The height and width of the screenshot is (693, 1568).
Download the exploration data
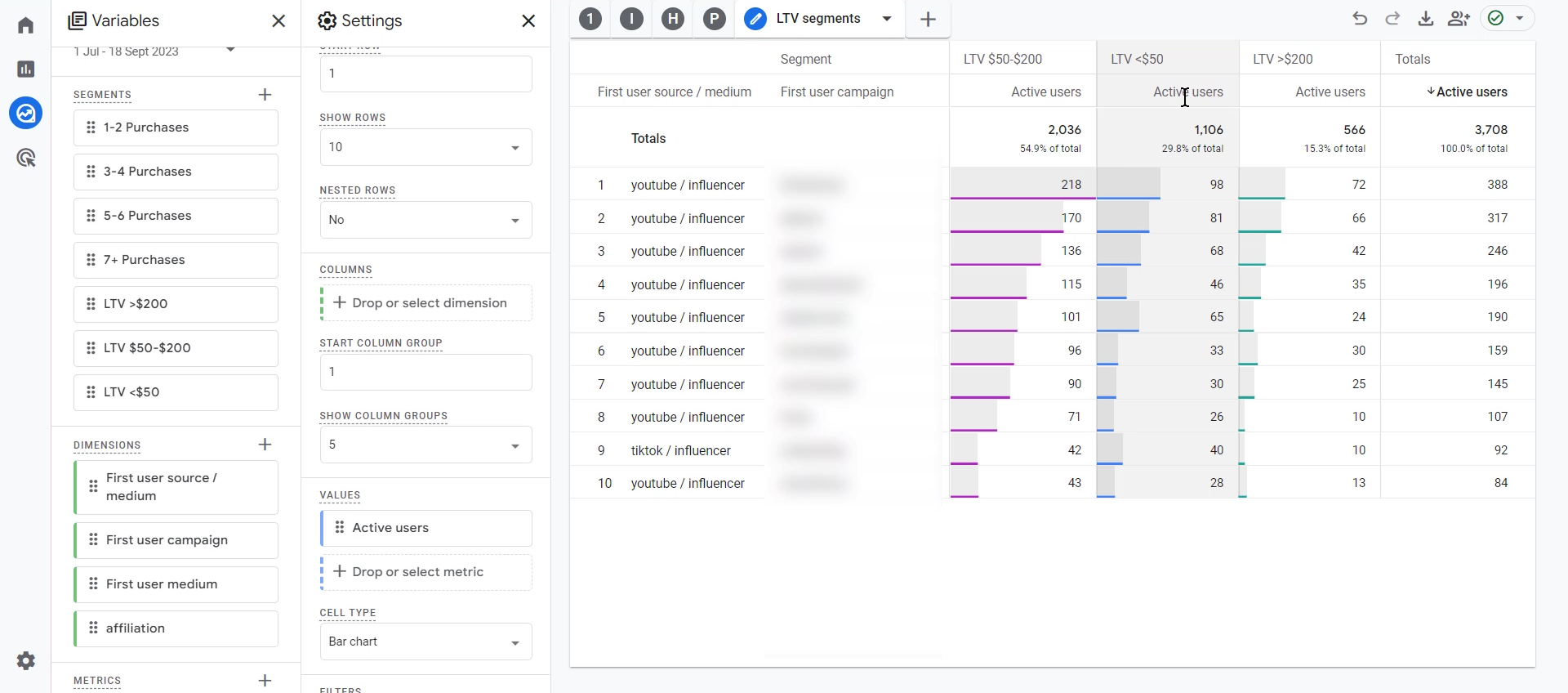click(1426, 19)
